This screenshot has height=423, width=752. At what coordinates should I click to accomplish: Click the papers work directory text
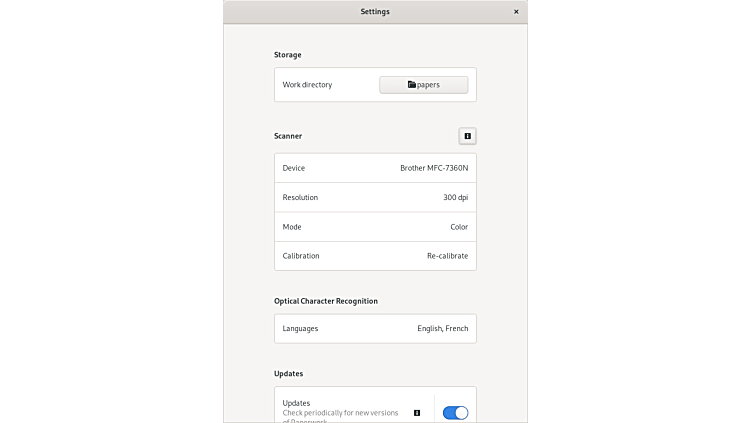(x=429, y=85)
